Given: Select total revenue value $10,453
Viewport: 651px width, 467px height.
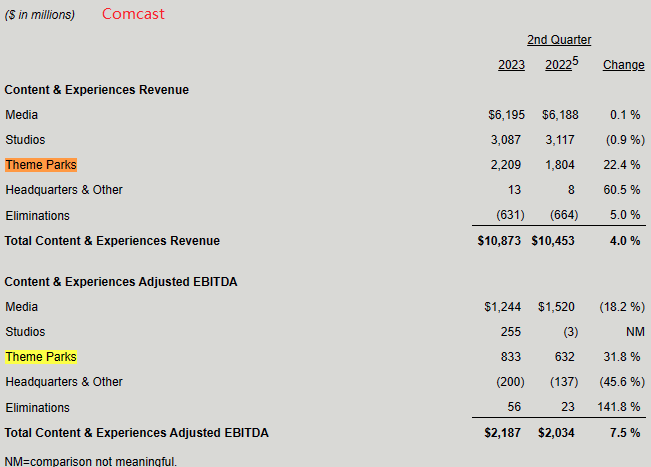Looking at the screenshot, I should click(553, 241).
